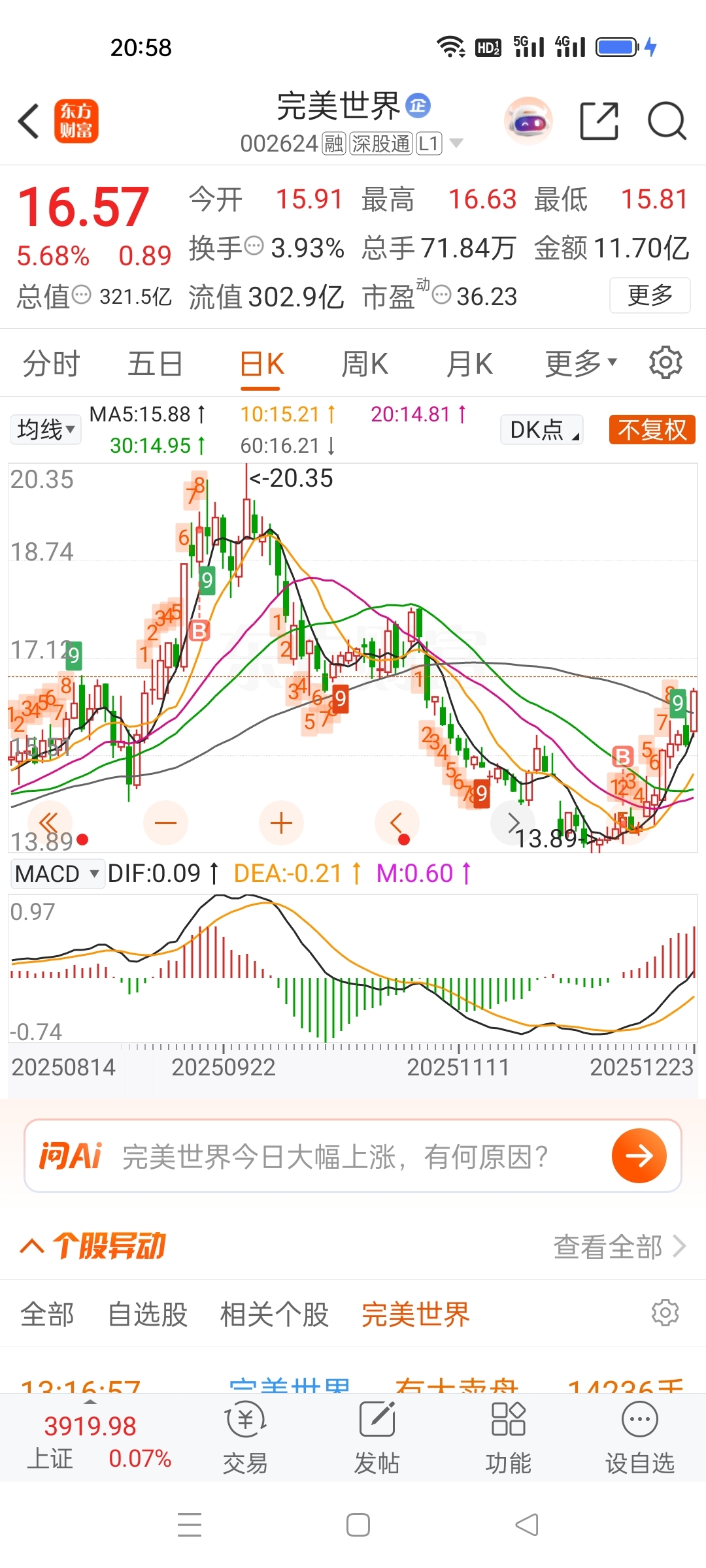The height and width of the screenshot is (1568, 706).
Task: Tap the plus zoom-in chart button
Action: pos(281,823)
